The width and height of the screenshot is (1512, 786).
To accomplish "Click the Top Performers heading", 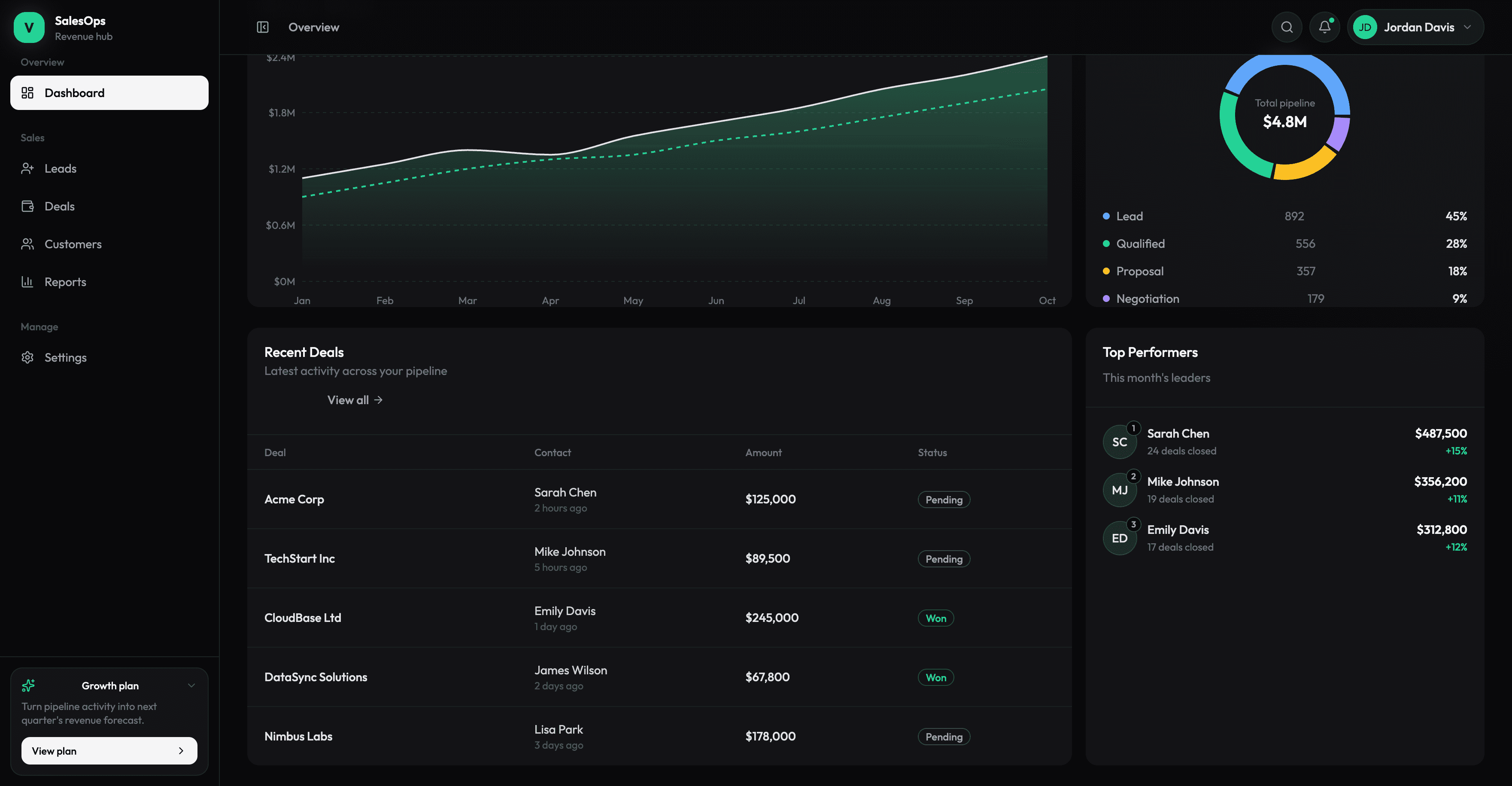I will pyautogui.click(x=1150, y=353).
